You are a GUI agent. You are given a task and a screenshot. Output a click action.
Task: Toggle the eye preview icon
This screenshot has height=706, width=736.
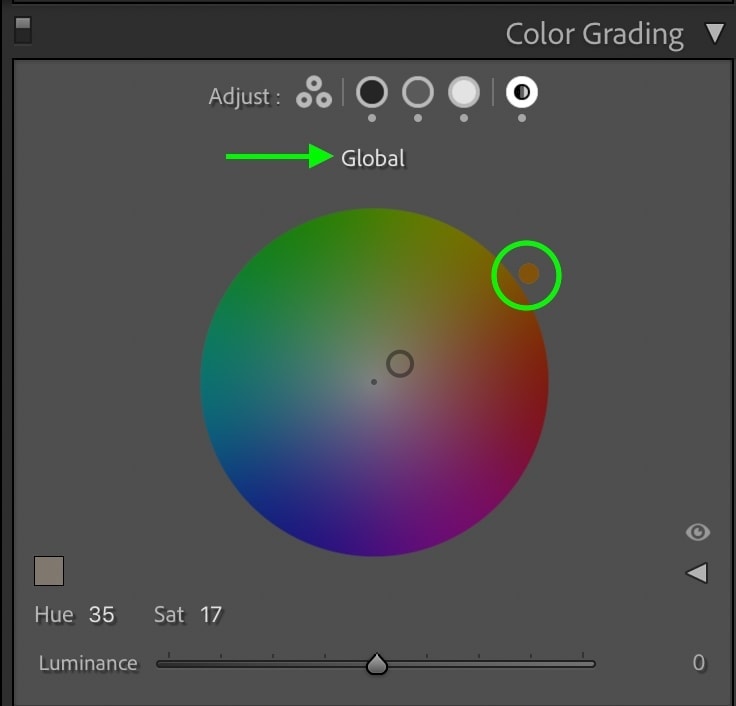tap(698, 532)
